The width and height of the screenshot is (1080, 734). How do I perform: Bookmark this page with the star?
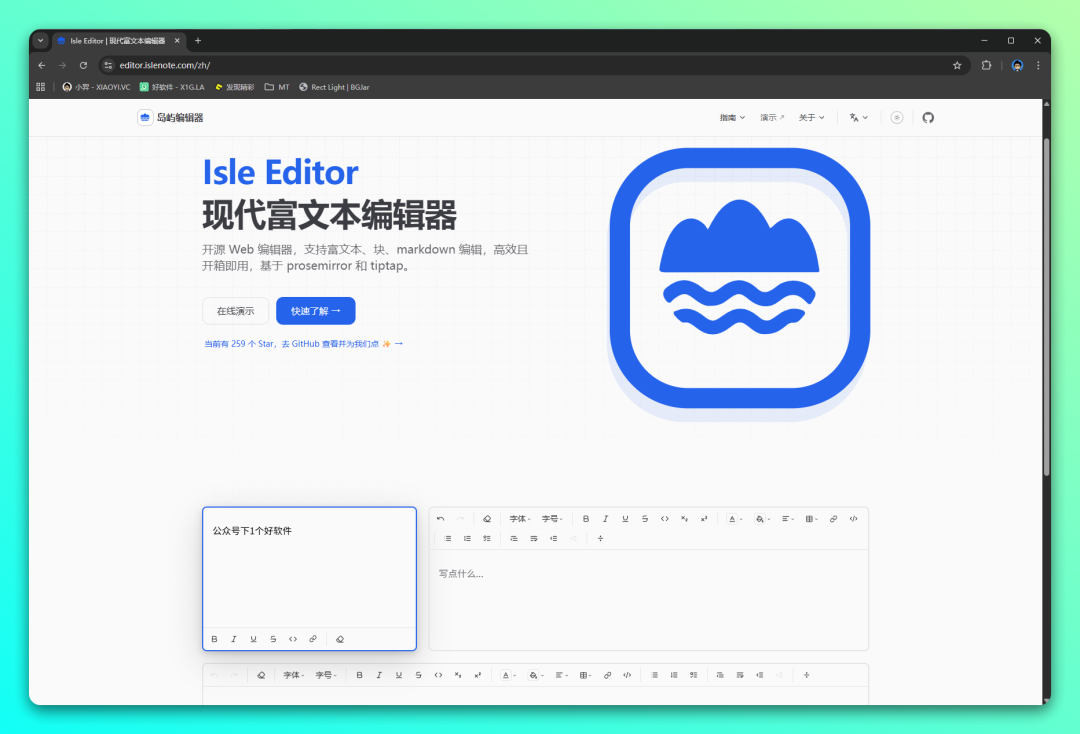[957, 65]
